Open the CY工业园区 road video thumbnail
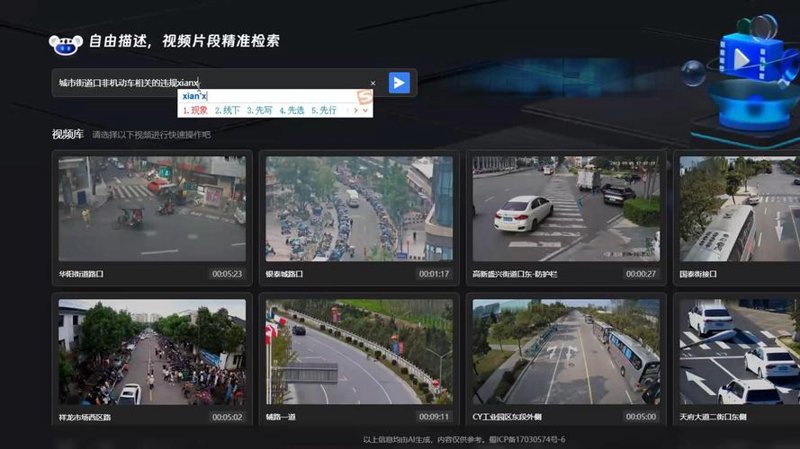 point(566,352)
